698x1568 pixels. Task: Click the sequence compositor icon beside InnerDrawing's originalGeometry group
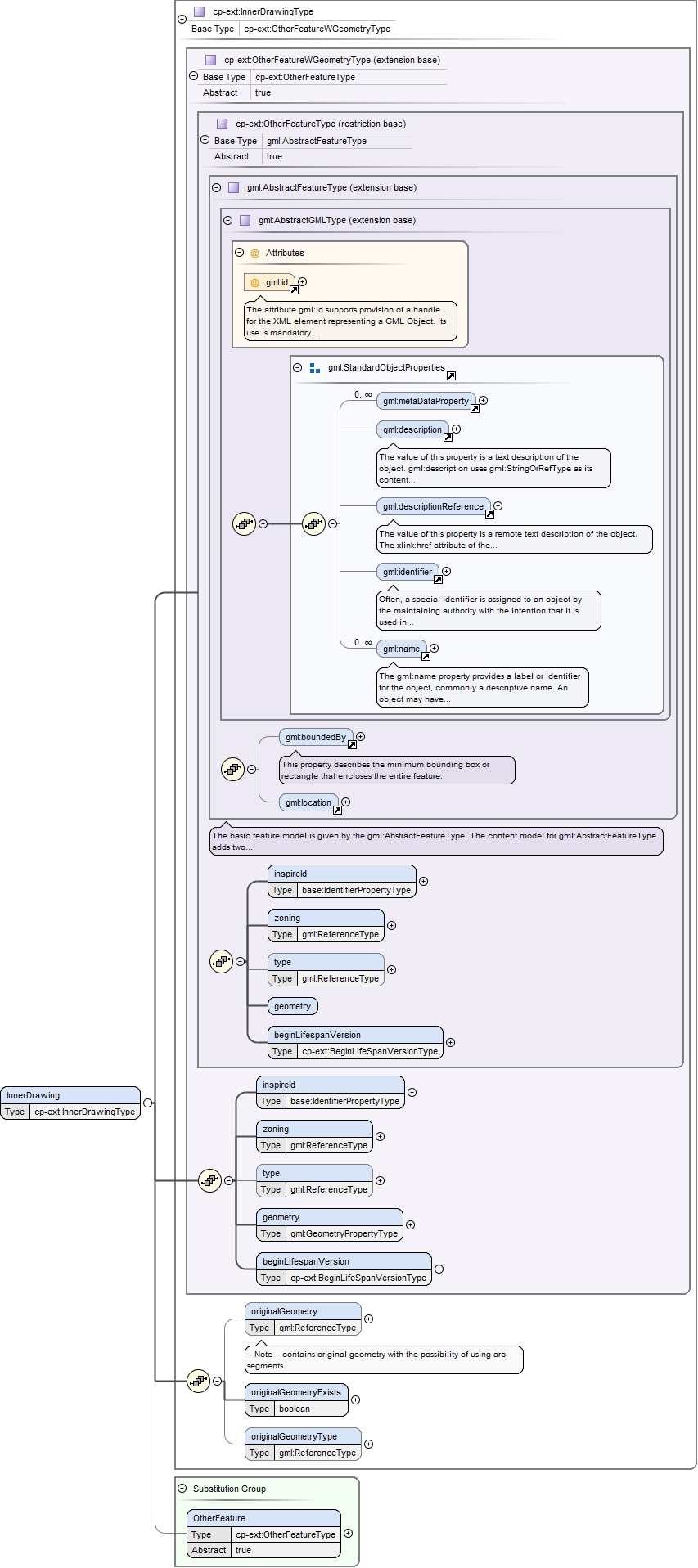199,1381
